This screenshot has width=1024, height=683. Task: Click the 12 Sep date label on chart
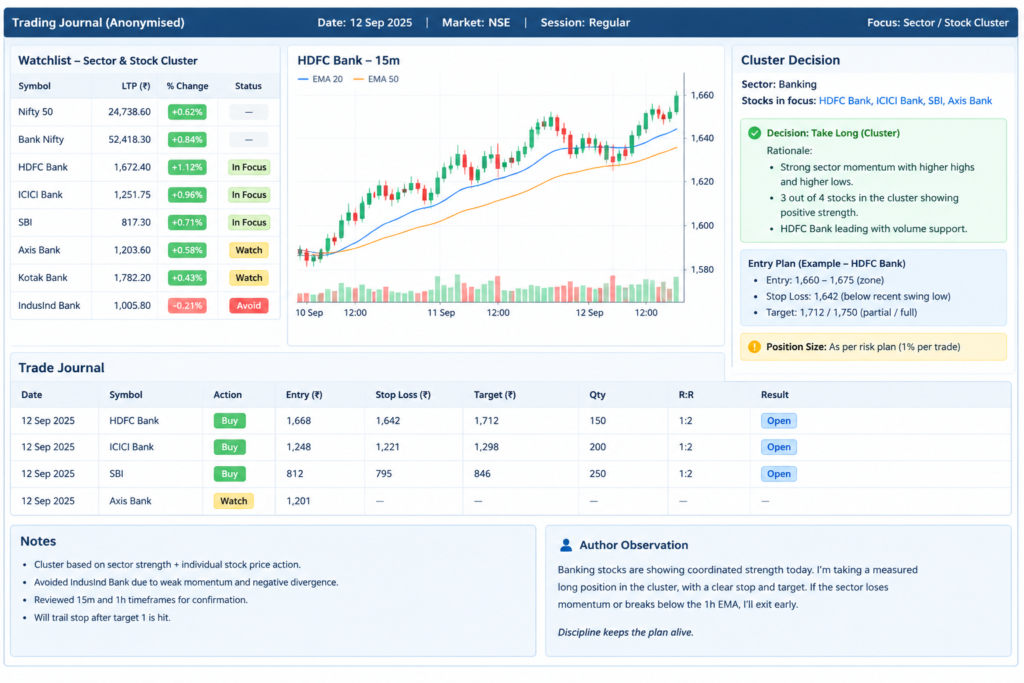589,313
